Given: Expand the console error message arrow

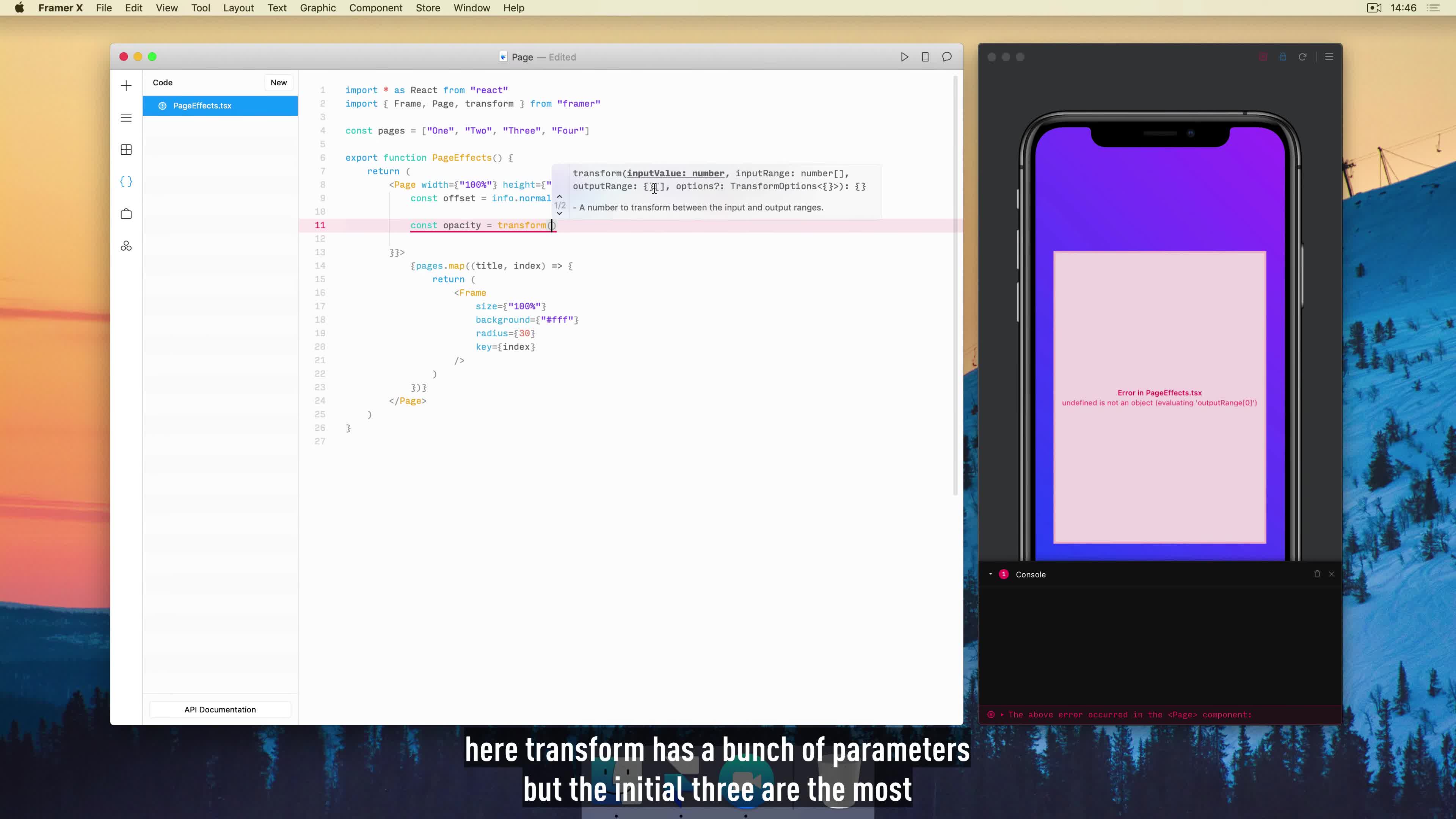Looking at the screenshot, I should coord(1002,715).
